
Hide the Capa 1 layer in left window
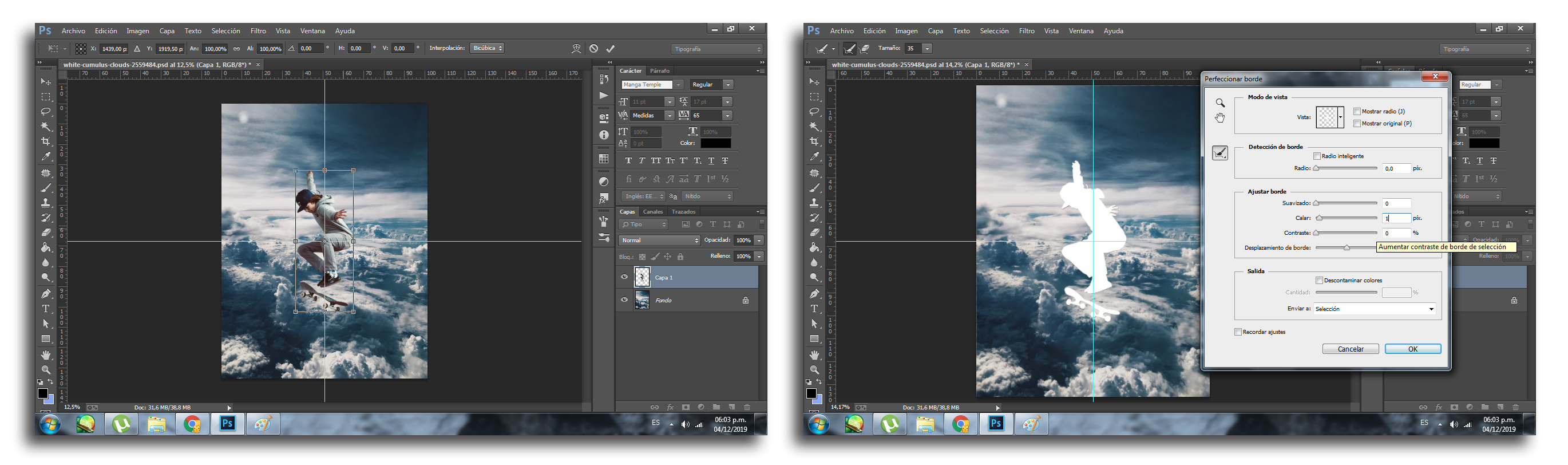coord(624,277)
